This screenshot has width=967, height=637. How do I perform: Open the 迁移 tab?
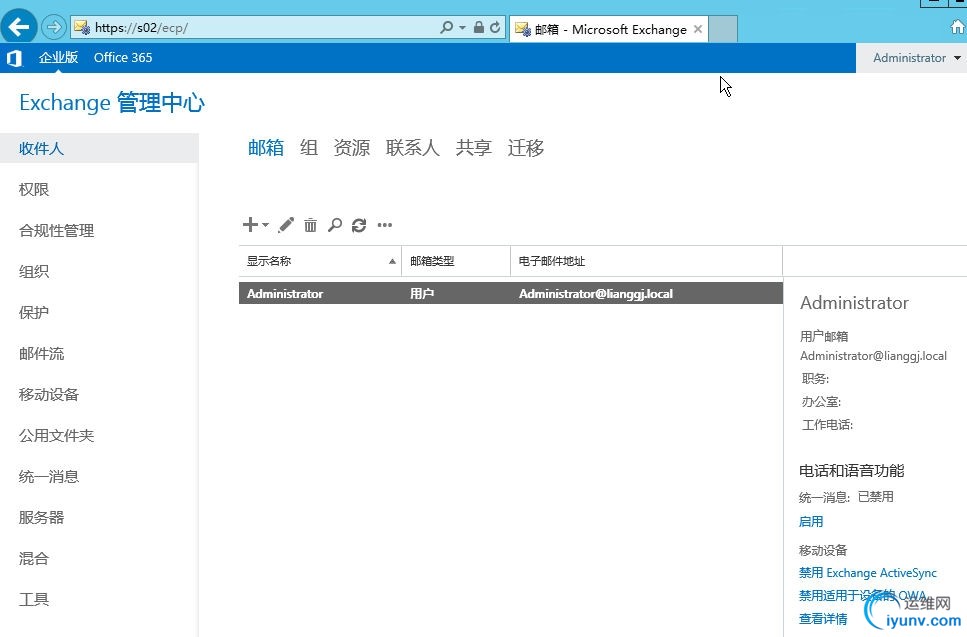tap(525, 147)
